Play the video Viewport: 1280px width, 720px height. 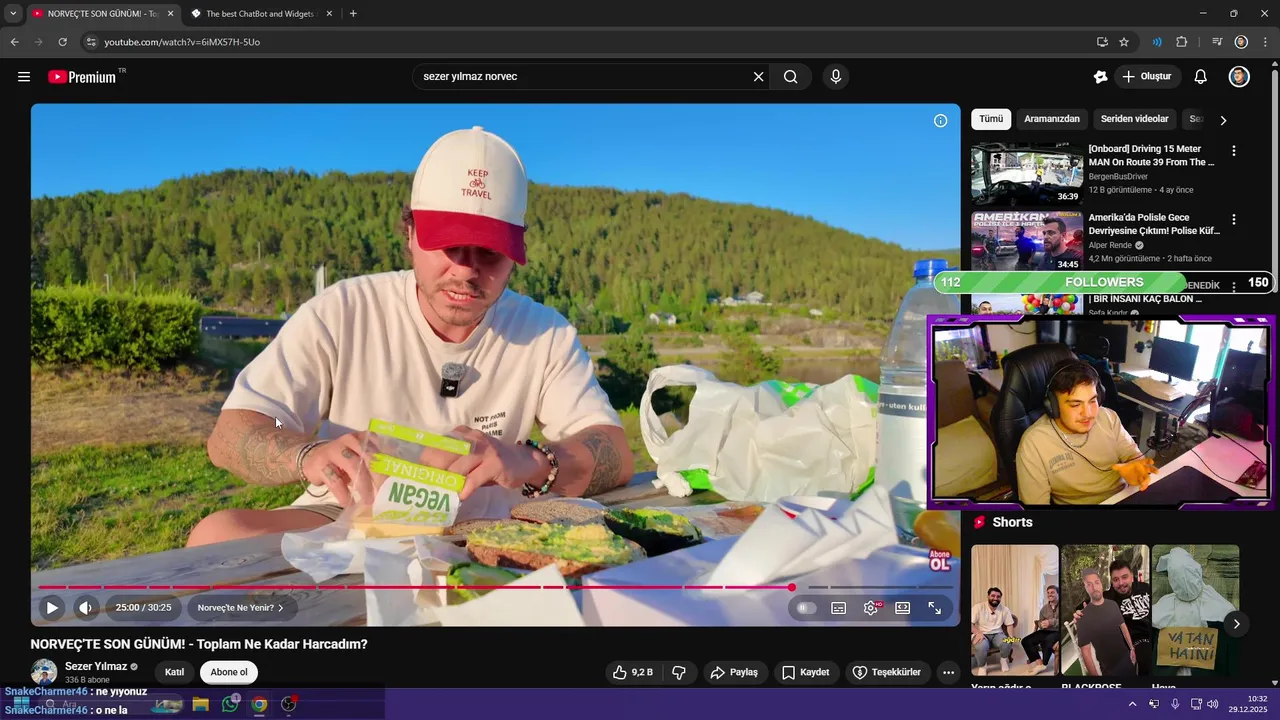pos(52,607)
